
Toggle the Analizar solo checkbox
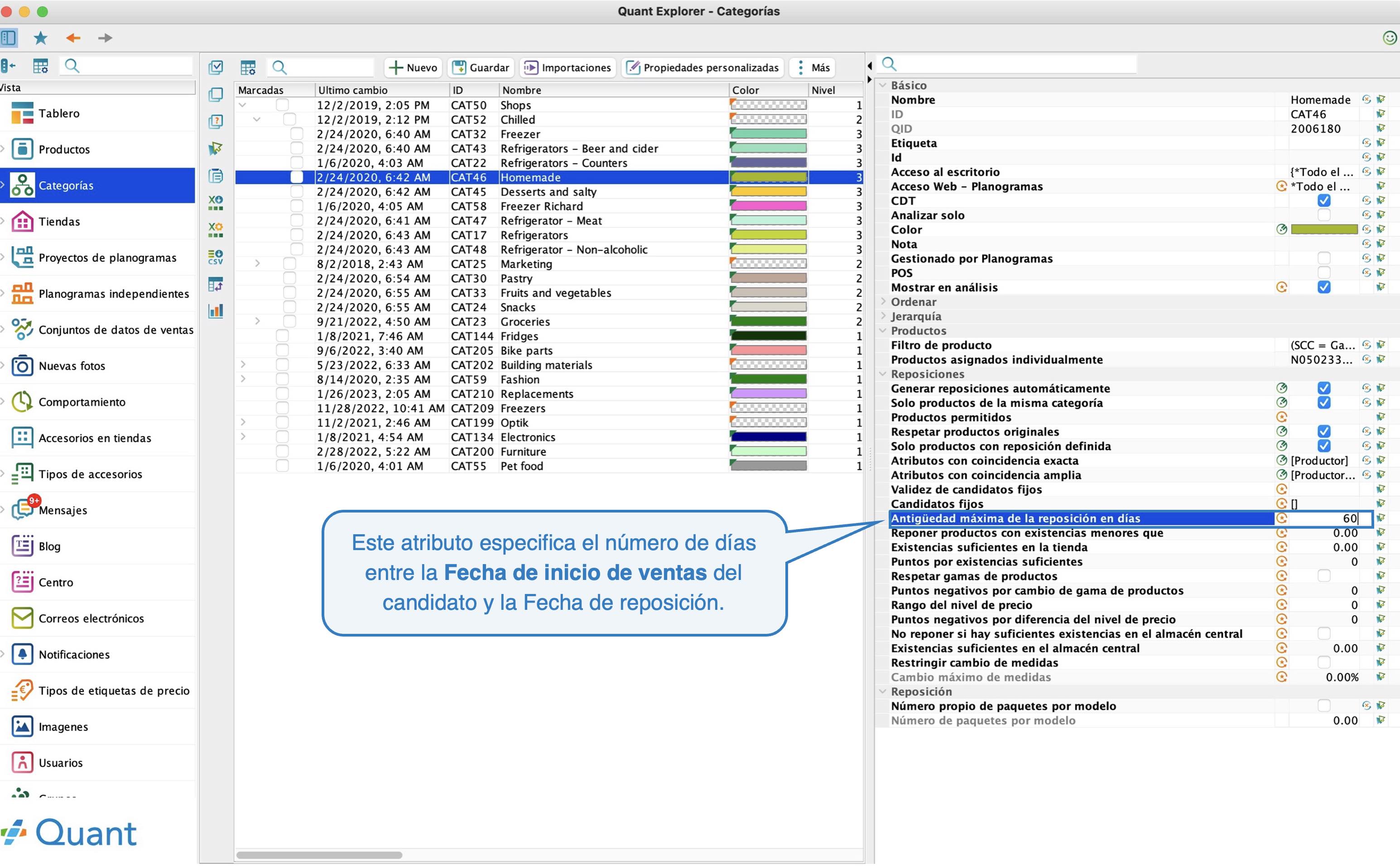point(1324,215)
